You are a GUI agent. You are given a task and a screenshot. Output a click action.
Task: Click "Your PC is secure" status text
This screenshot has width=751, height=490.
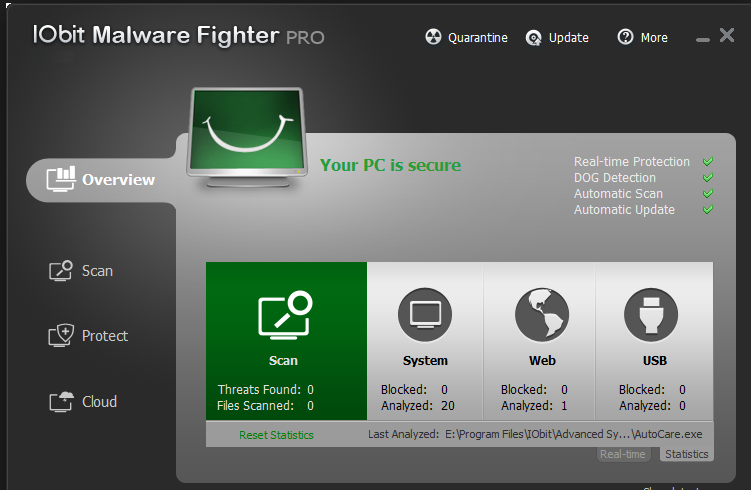coord(390,165)
